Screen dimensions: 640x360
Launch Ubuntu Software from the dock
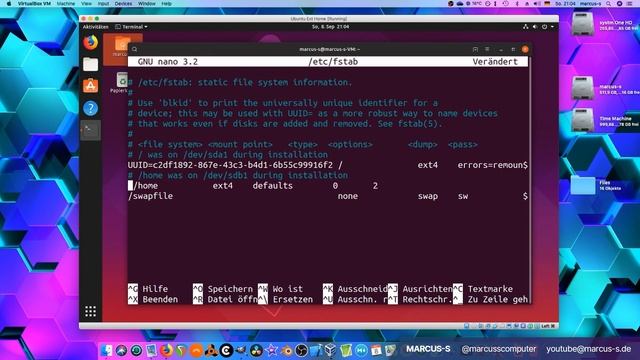pos(90,86)
